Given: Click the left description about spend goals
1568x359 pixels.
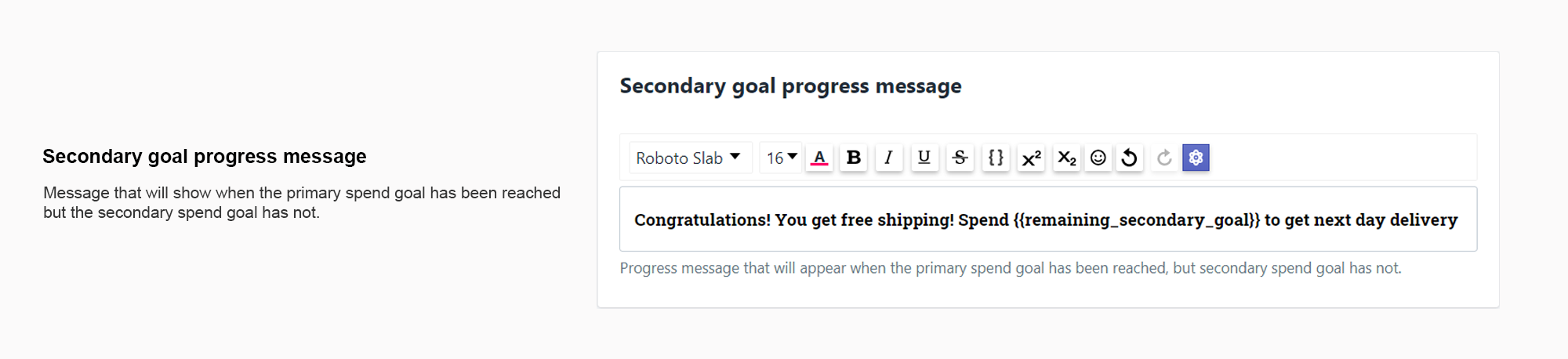Looking at the screenshot, I should (x=302, y=202).
